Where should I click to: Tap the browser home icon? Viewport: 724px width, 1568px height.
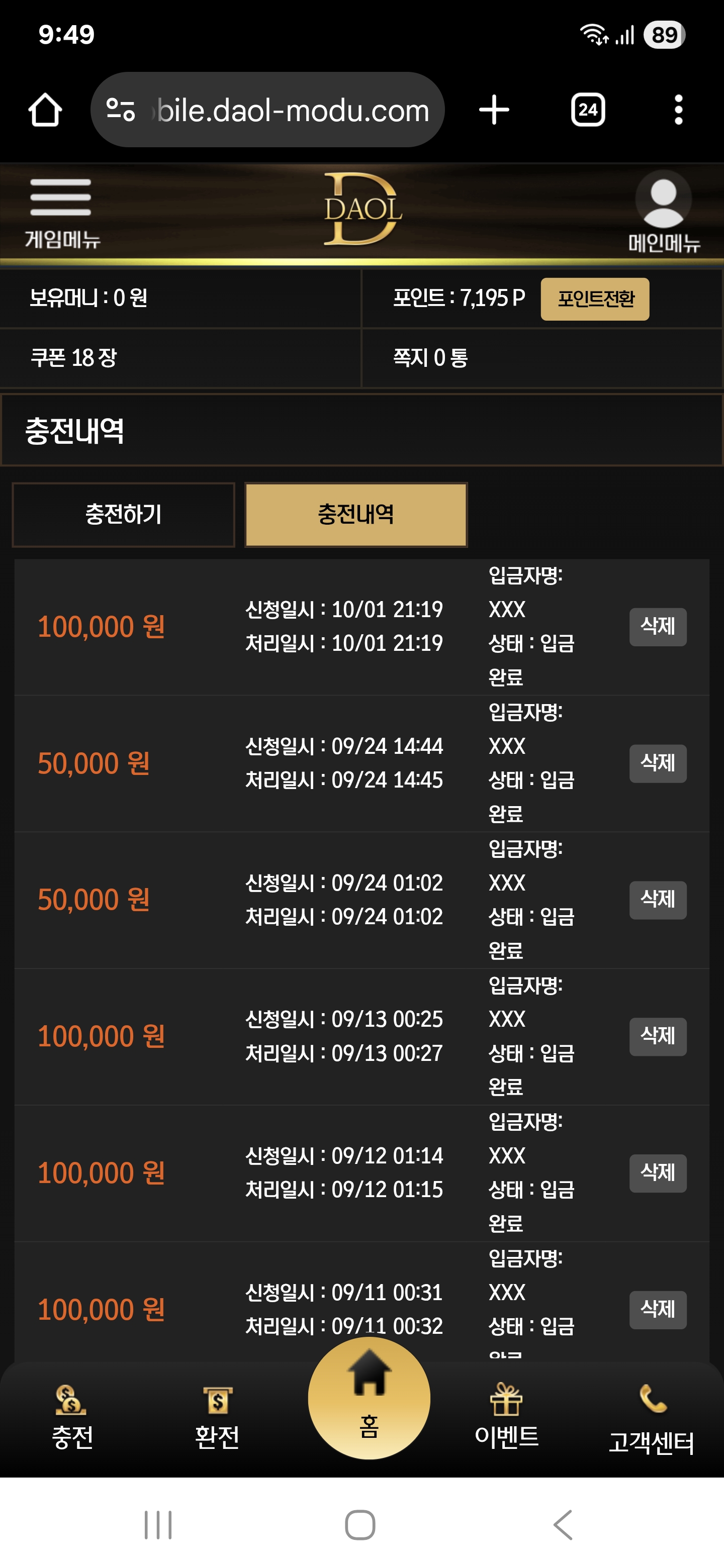(x=45, y=110)
